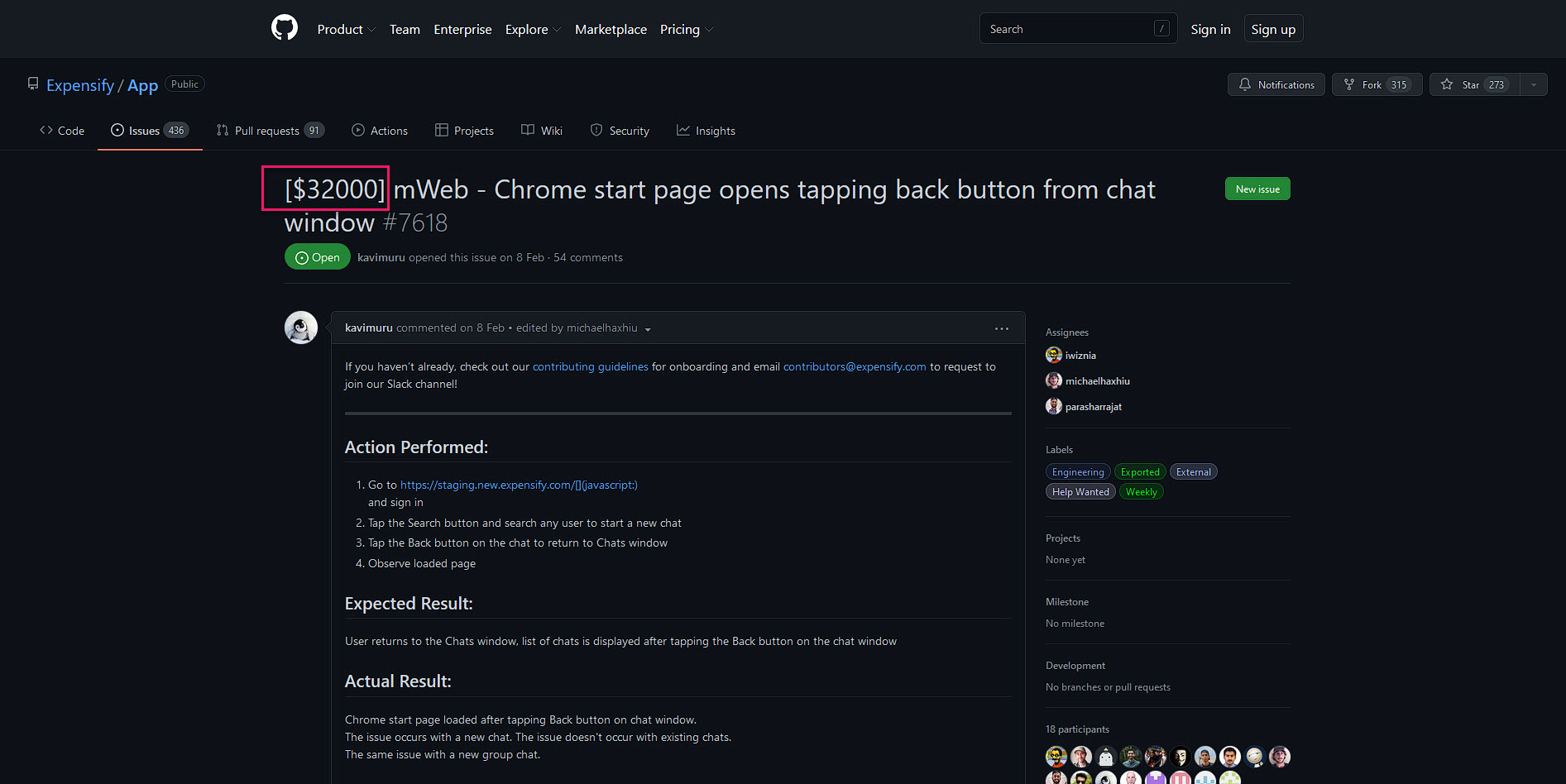Screen dimensions: 1566x784
Task: Click the Assignees sidebar heading
Action: coord(1067,332)
